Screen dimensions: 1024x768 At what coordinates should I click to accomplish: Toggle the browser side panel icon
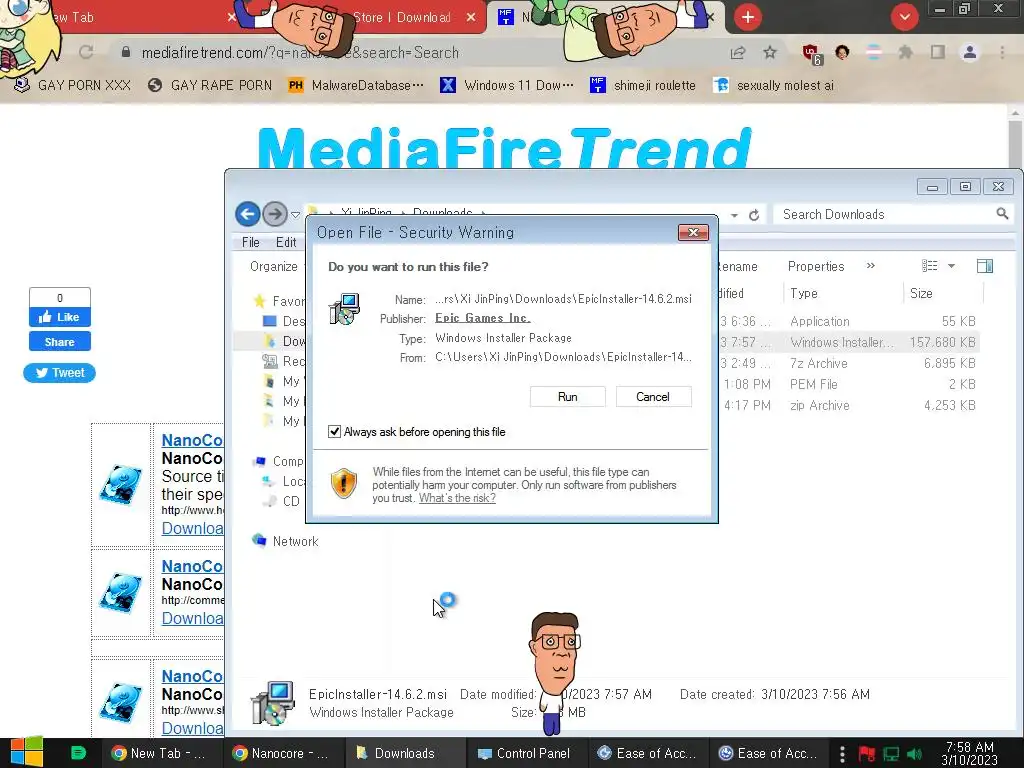click(938, 52)
